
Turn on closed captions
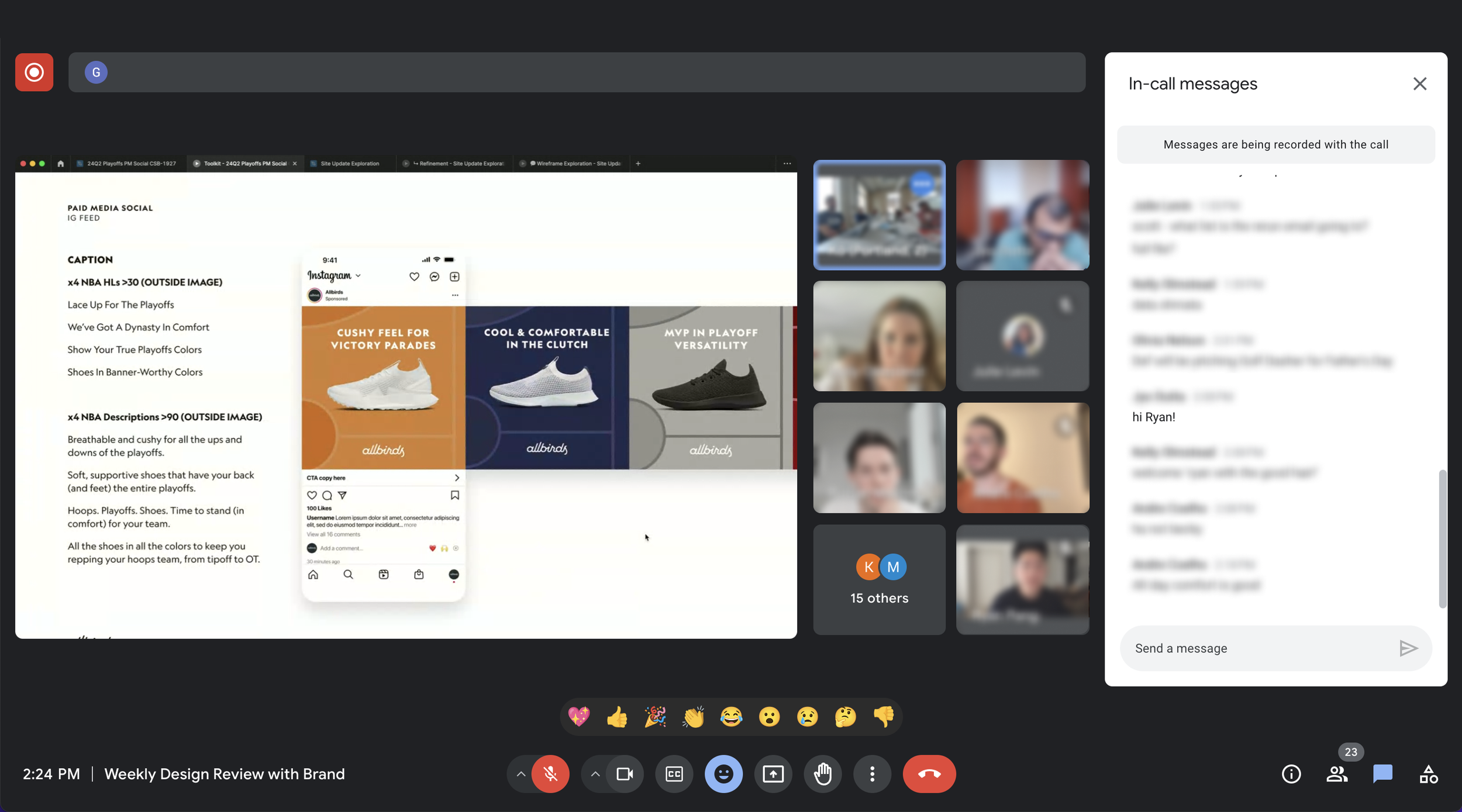point(674,774)
